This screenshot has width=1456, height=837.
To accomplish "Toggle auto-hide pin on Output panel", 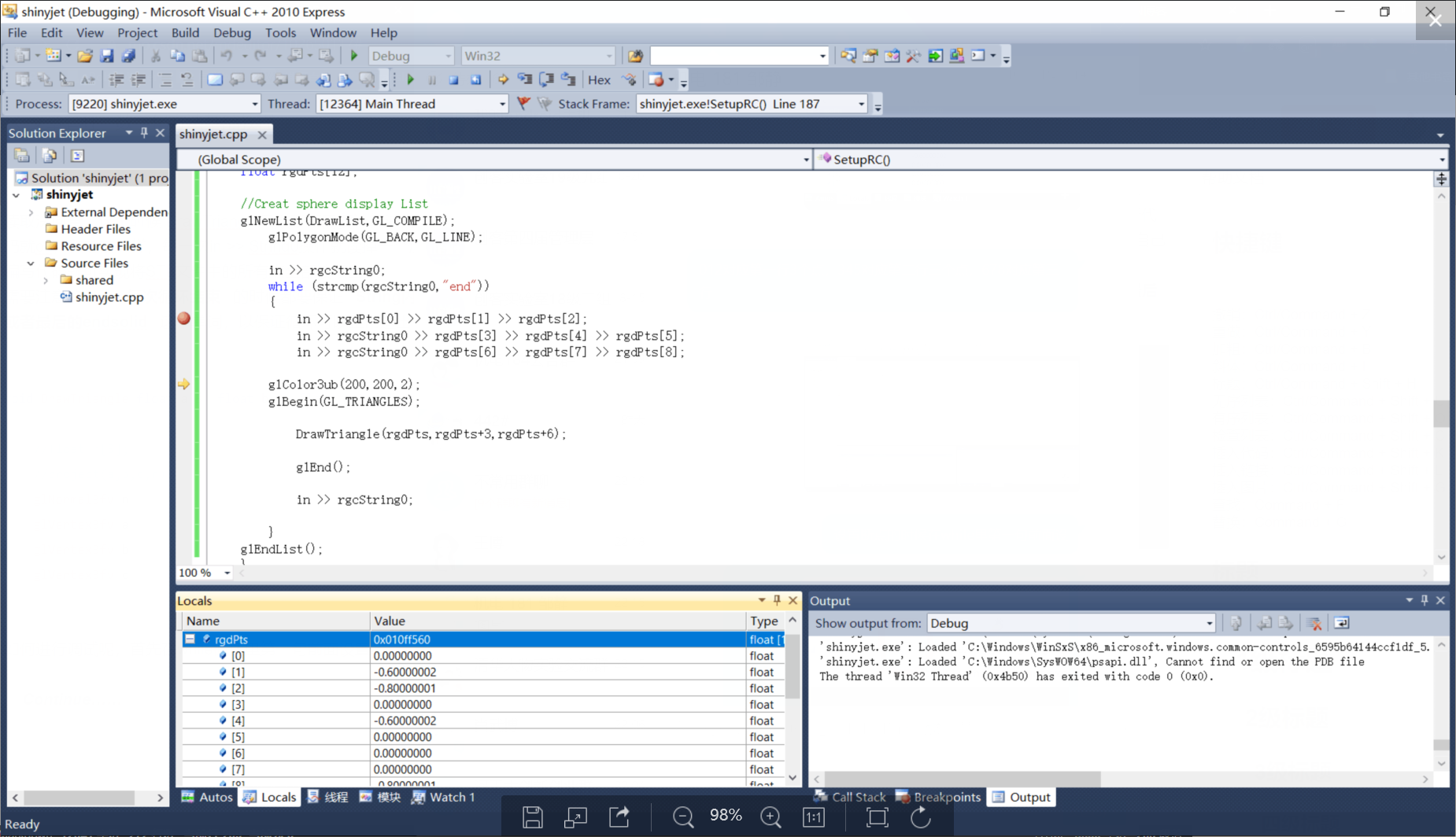I will click(x=1425, y=600).
